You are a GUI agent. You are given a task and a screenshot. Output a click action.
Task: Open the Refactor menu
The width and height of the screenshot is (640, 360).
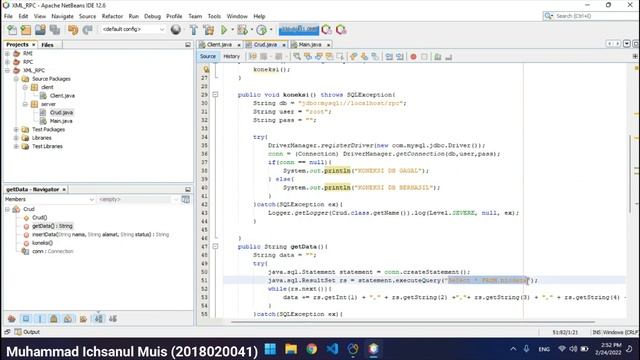click(112, 16)
